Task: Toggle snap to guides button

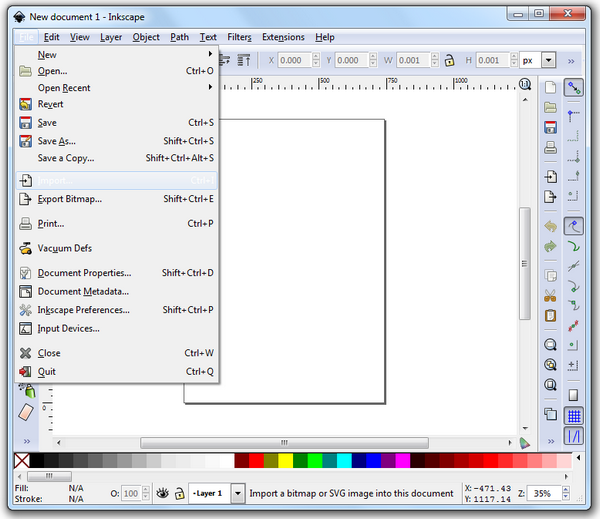Action: (574, 436)
